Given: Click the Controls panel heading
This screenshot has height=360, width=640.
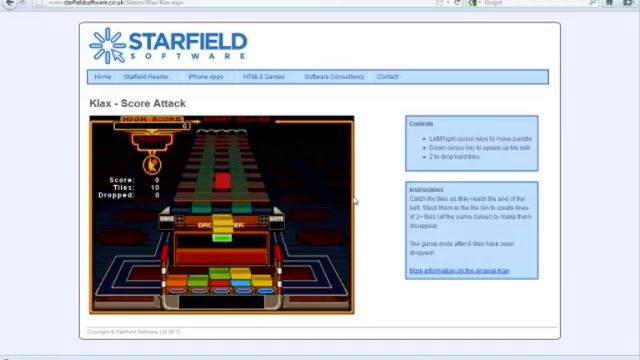Looking at the screenshot, I should (x=421, y=124).
